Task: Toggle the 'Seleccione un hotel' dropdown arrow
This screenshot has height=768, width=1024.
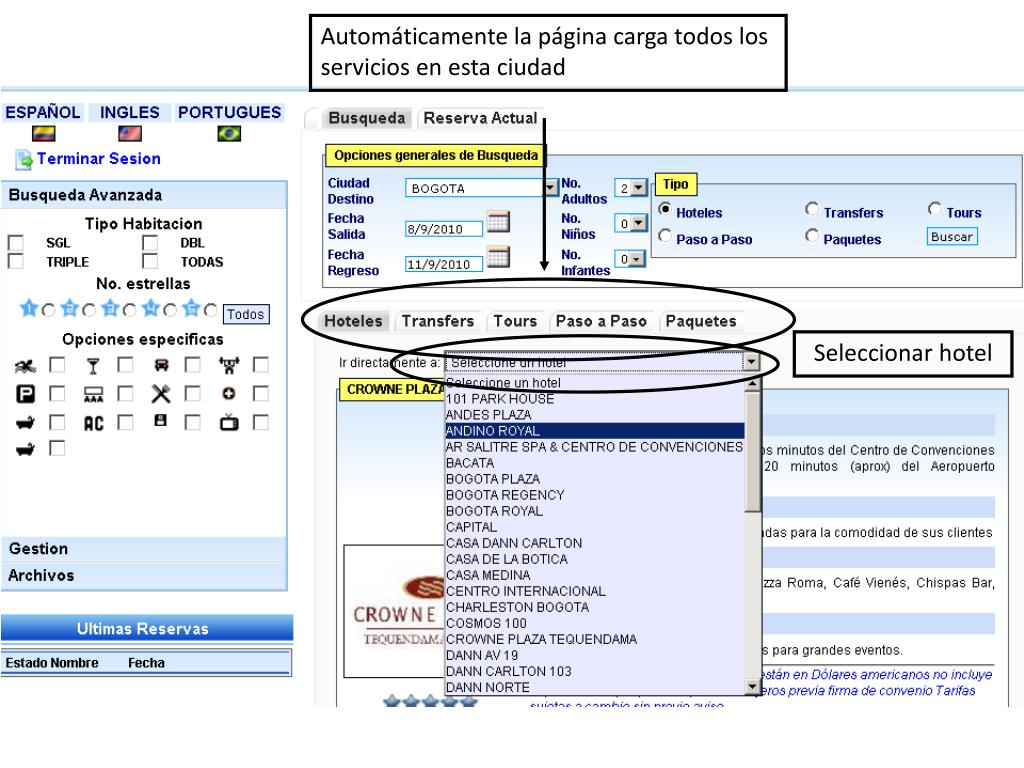Action: 752,362
